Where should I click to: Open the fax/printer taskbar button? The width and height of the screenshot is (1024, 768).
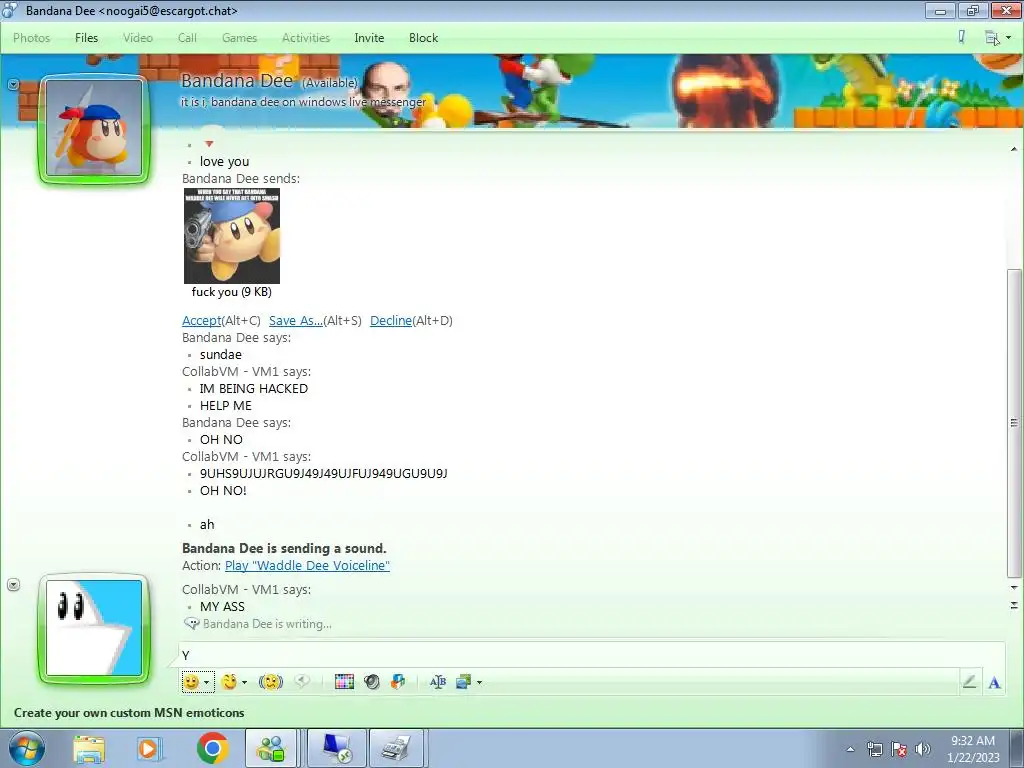396,748
